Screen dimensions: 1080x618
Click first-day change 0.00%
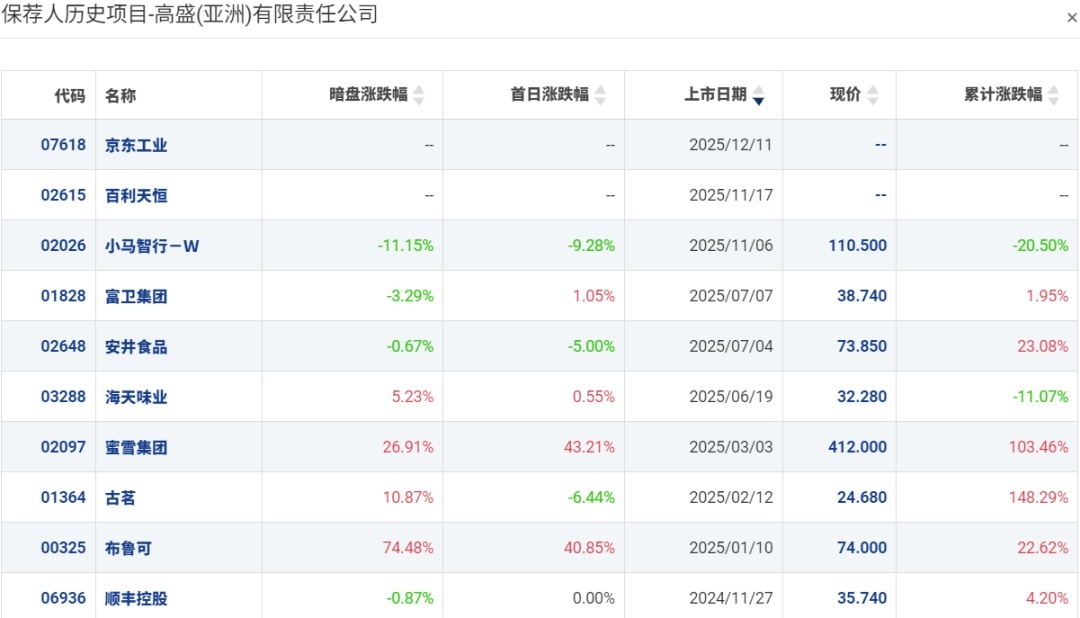[594, 597]
